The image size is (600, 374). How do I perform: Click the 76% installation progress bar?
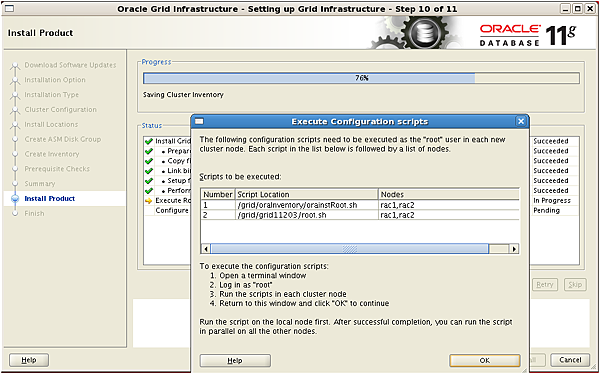[361, 78]
